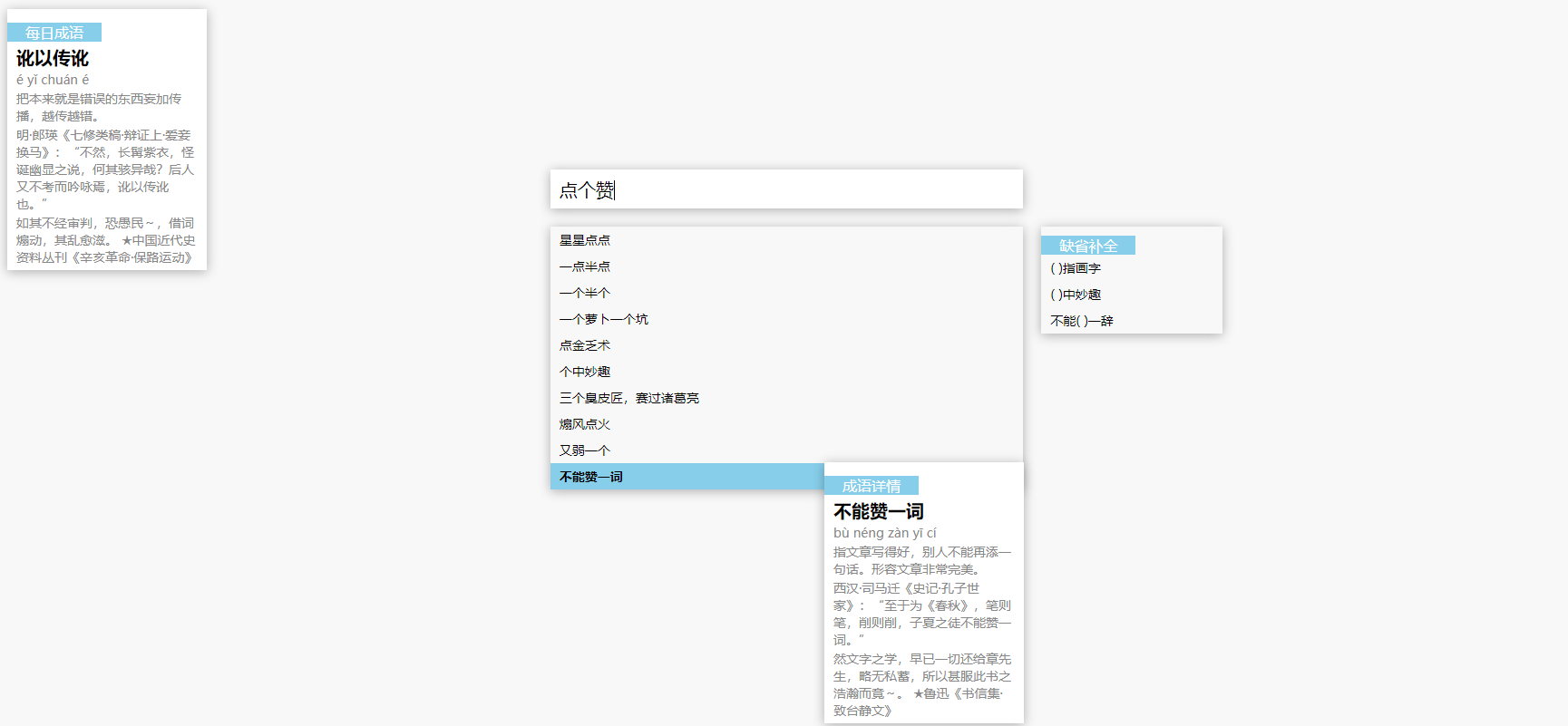
Task: Click the 成语详情 panel header
Action: coord(872,486)
